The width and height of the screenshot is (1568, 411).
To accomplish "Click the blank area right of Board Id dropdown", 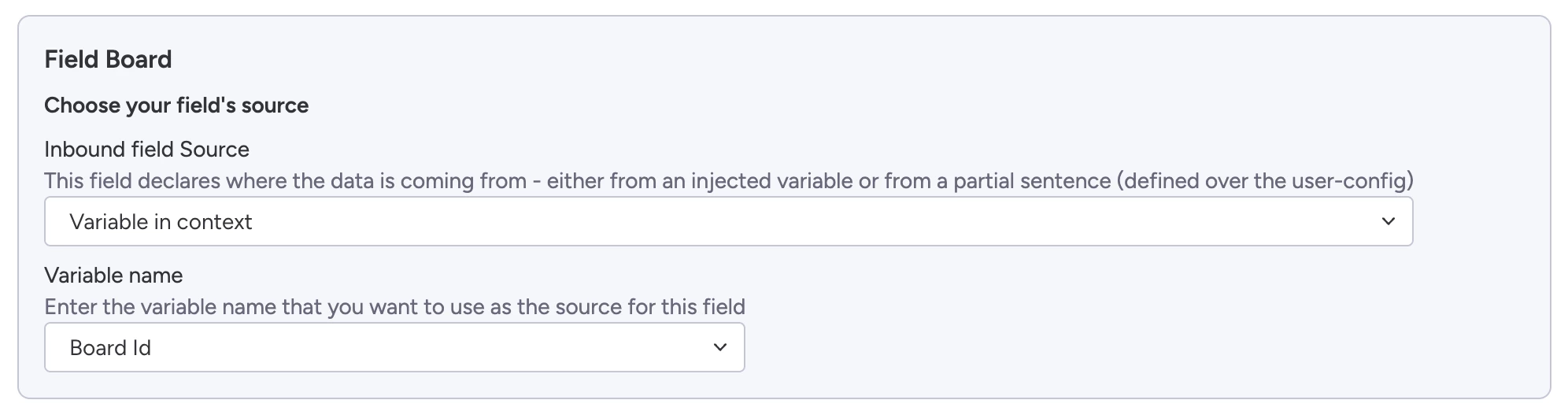I will coord(1102,348).
